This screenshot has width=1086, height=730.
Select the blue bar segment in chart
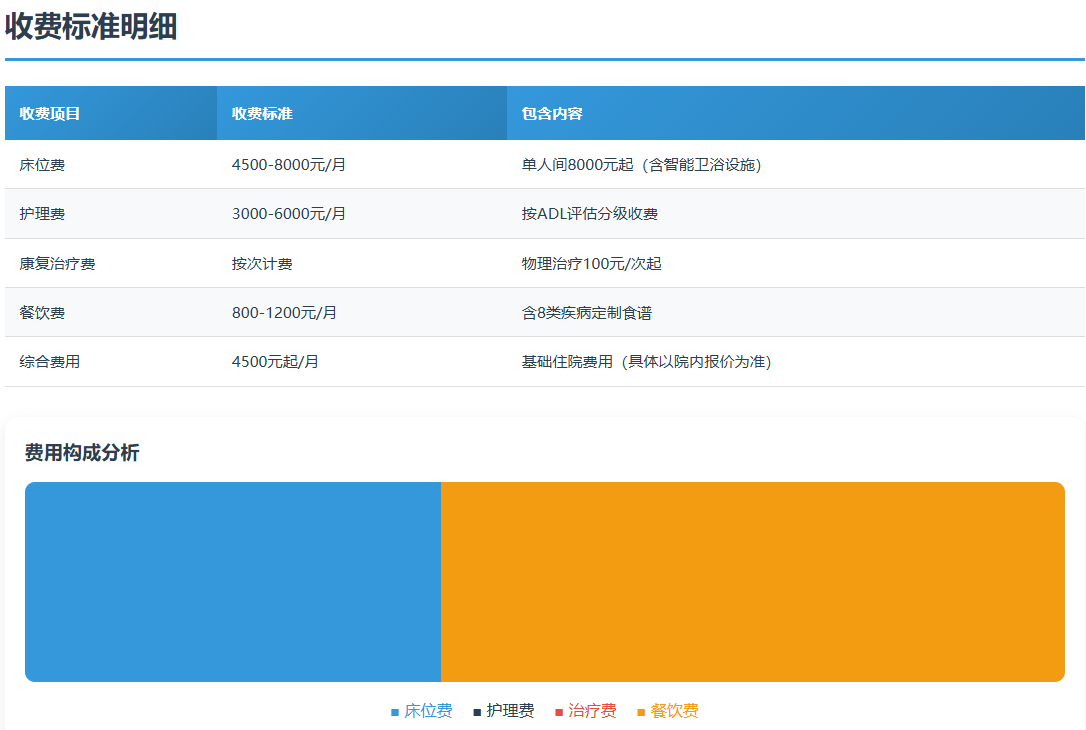click(233, 582)
